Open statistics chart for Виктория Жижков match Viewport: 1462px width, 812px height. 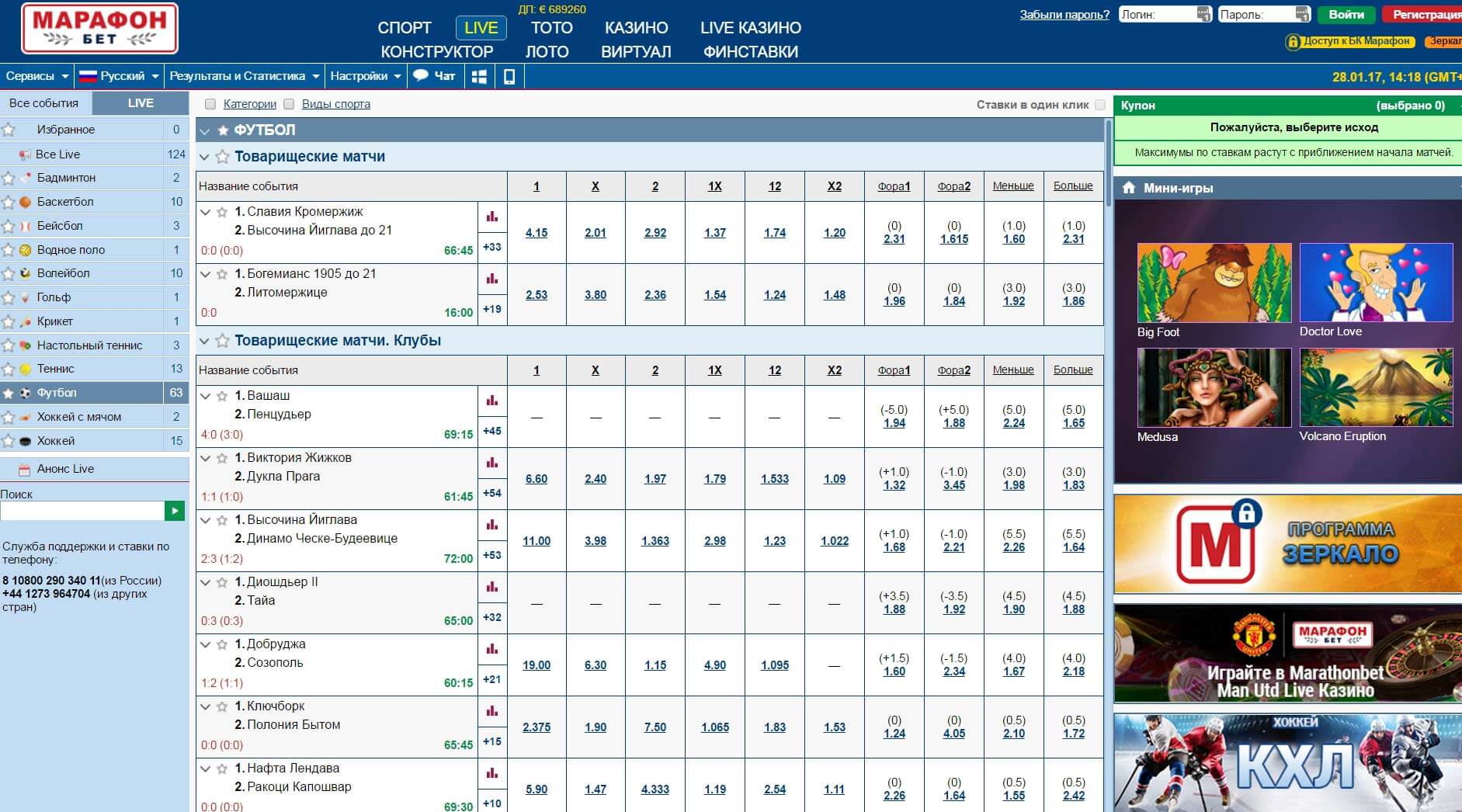(x=492, y=463)
